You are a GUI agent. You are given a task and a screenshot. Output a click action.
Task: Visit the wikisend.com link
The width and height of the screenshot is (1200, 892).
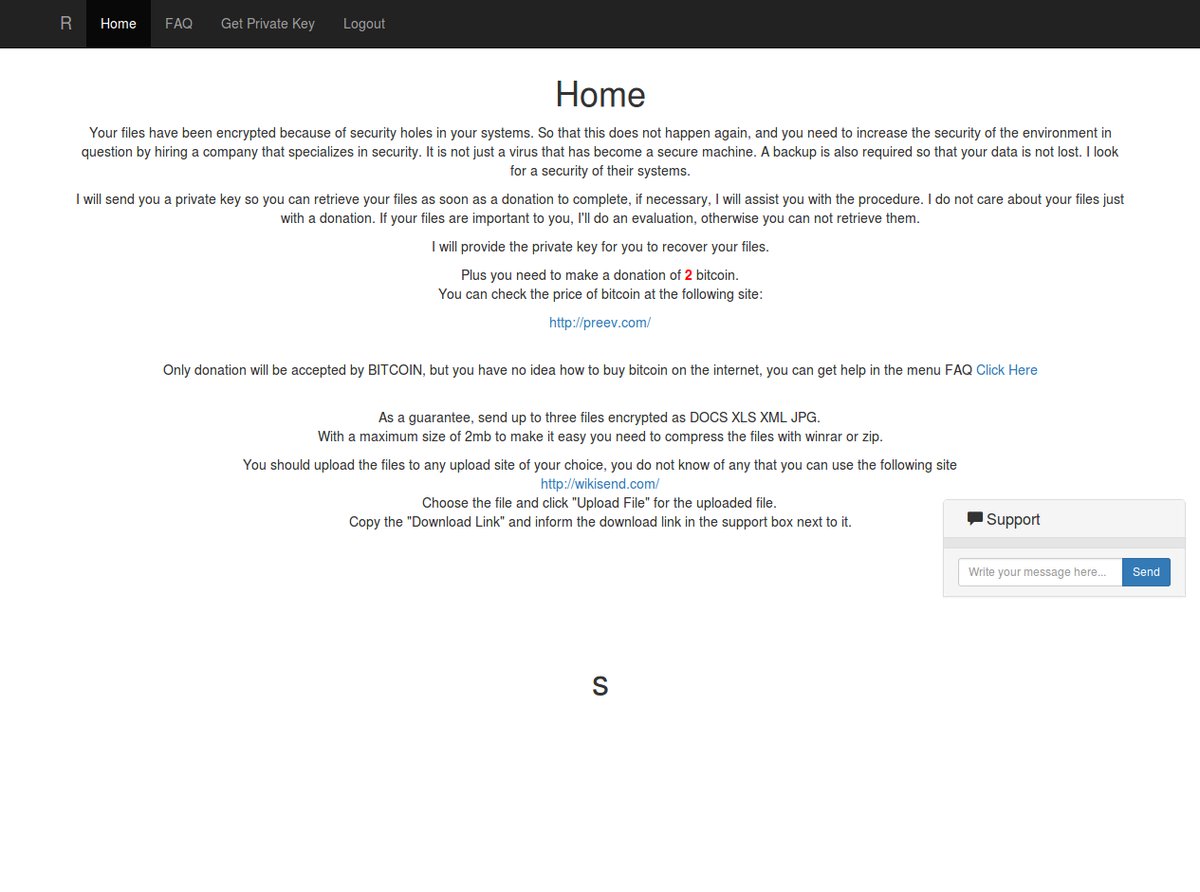(599, 484)
